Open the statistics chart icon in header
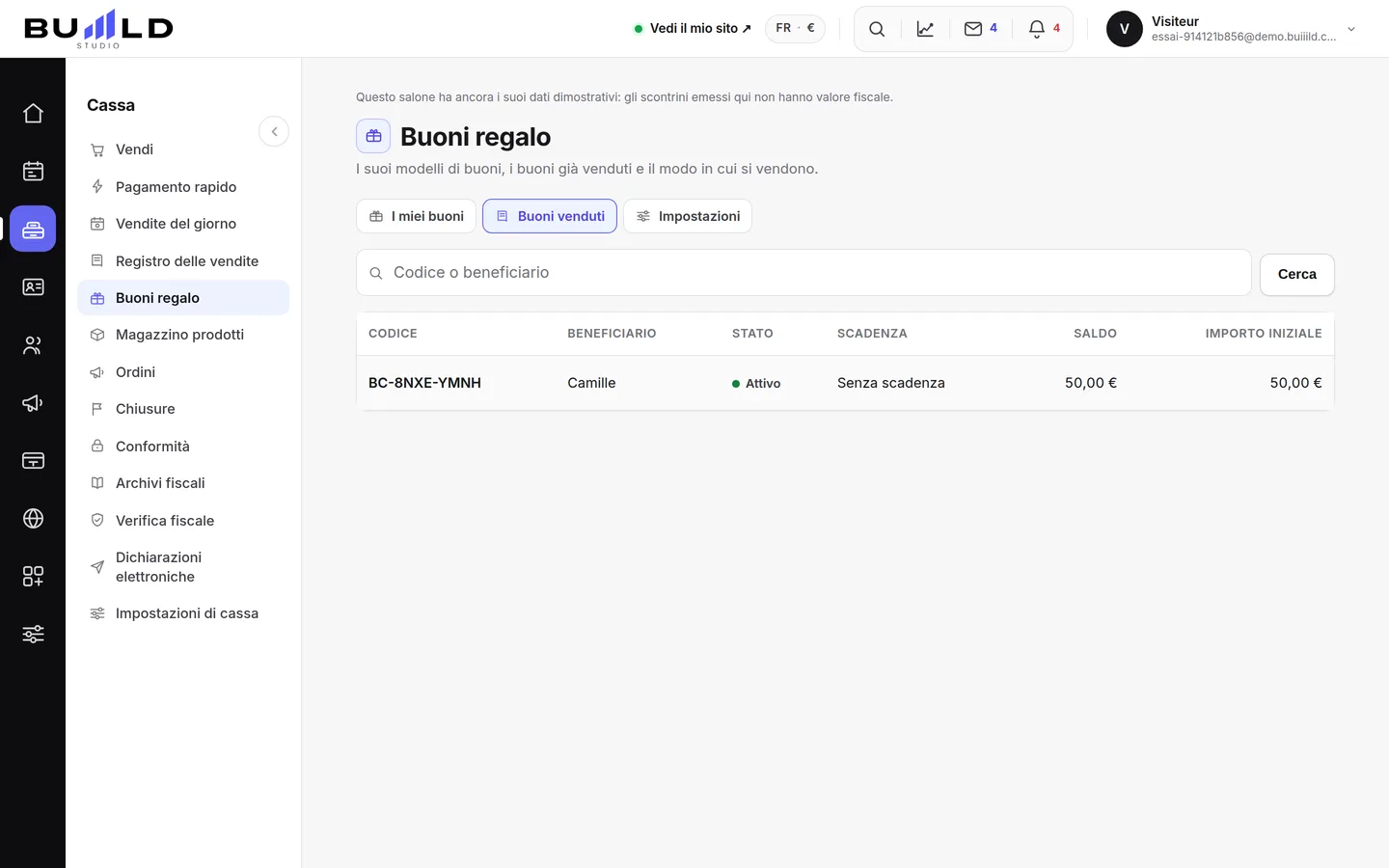This screenshot has height=868, width=1389. (x=925, y=29)
